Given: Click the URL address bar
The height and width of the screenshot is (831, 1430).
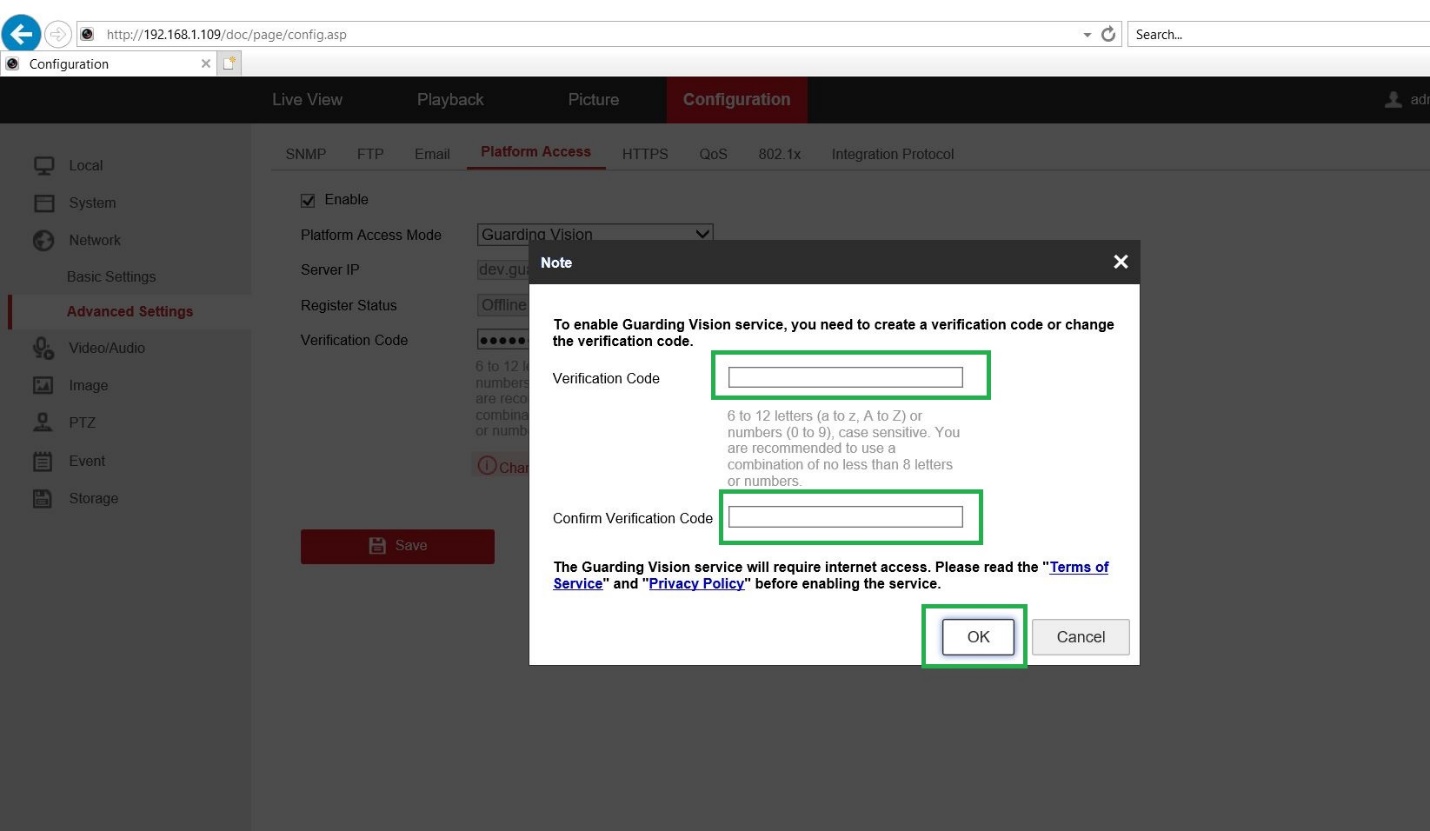Looking at the screenshot, I should [x=580, y=35].
